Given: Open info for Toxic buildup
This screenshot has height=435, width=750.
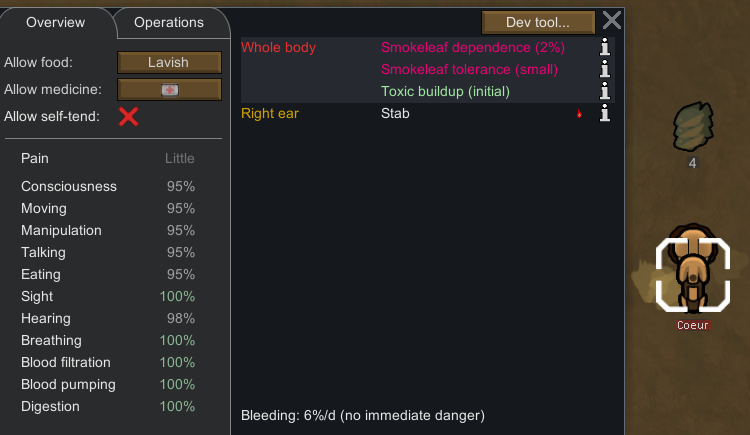Looking at the screenshot, I should pyautogui.click(x=605, y=91).
